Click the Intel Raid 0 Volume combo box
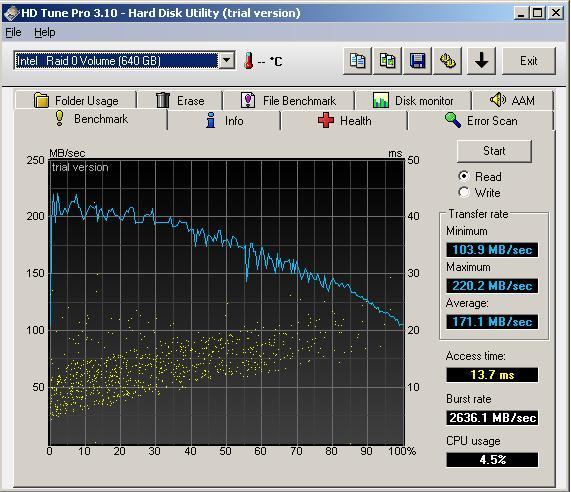 [124, 60]
